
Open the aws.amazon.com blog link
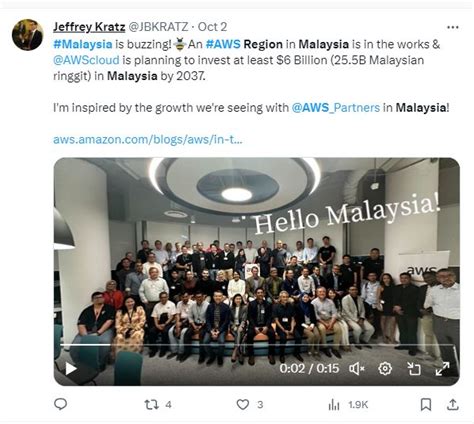(148, 139)
